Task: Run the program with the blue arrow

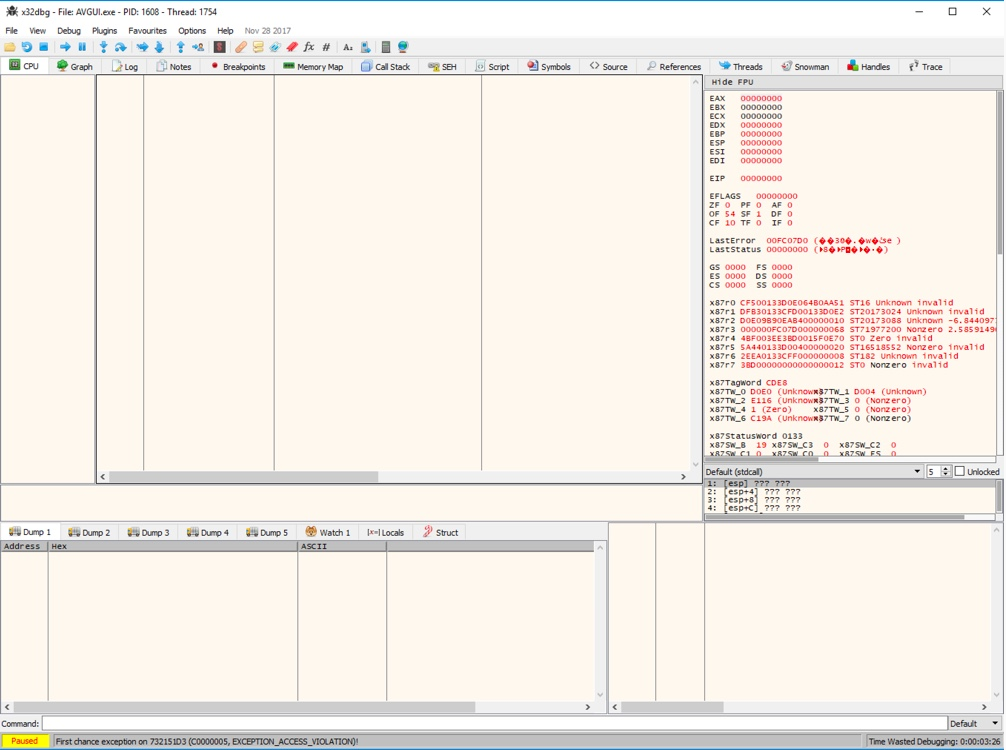Action: [65, 46]
